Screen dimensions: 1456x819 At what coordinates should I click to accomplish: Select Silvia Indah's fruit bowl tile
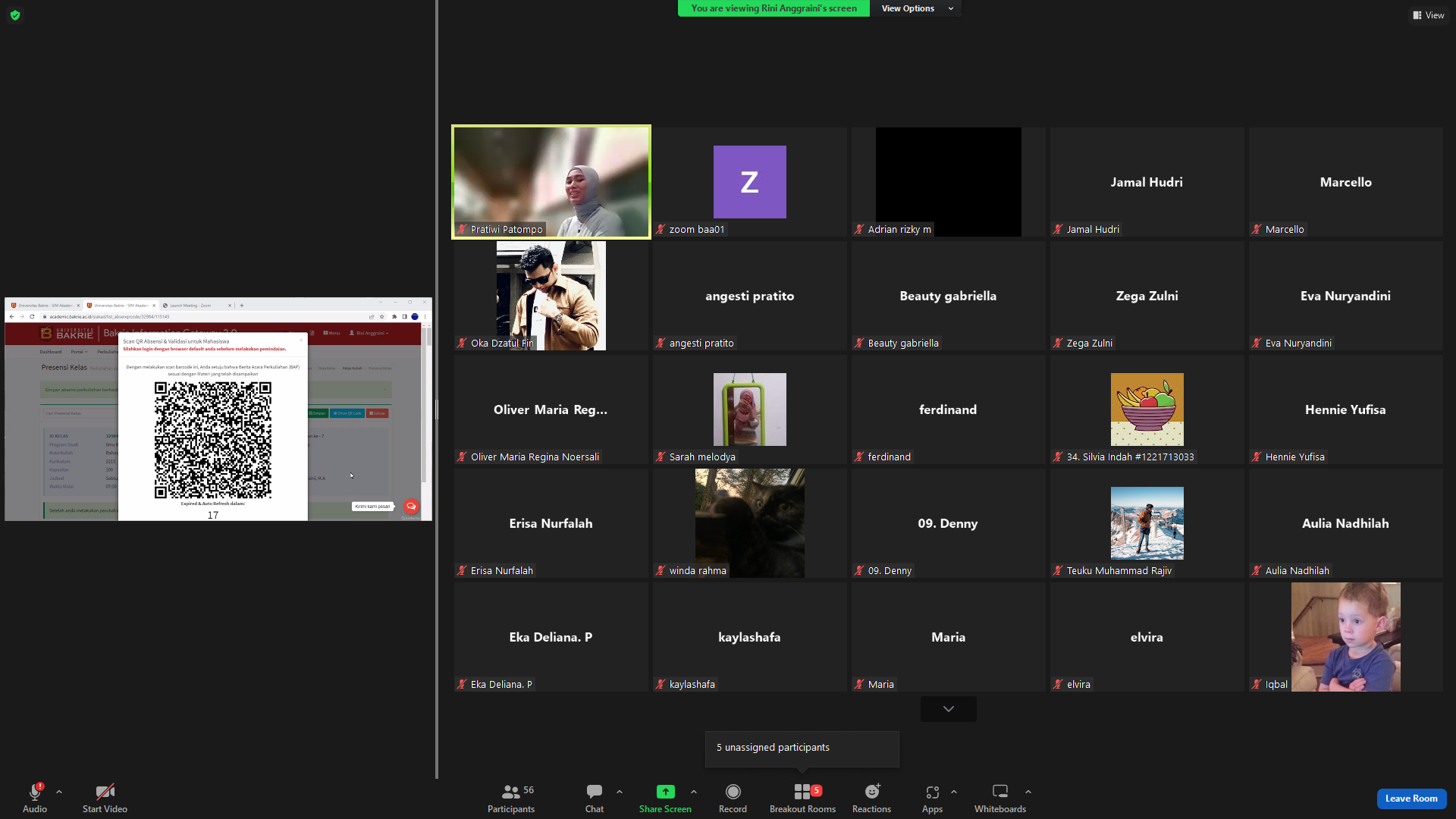click(1147, 409)
